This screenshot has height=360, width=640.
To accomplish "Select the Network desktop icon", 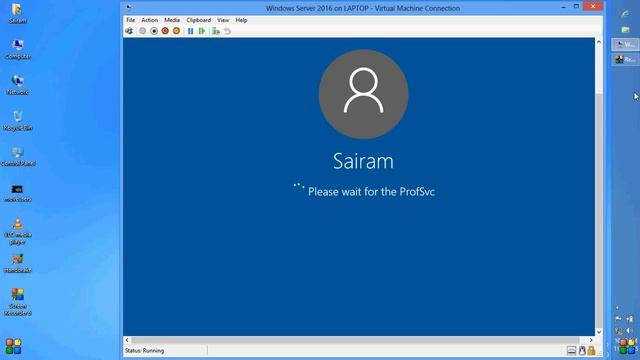I will (x=18, y=85).
